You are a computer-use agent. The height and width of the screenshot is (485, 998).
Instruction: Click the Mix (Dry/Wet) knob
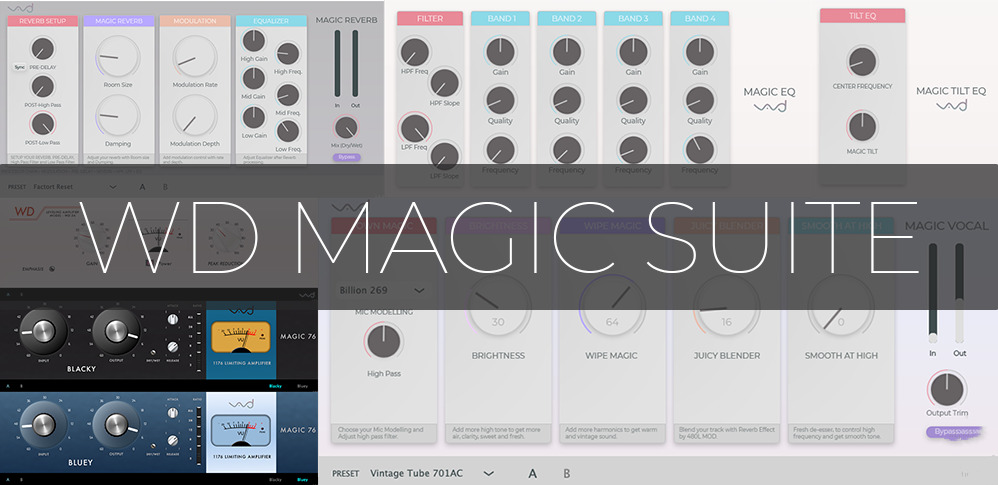pyautogui.click(x=346, y=128)
